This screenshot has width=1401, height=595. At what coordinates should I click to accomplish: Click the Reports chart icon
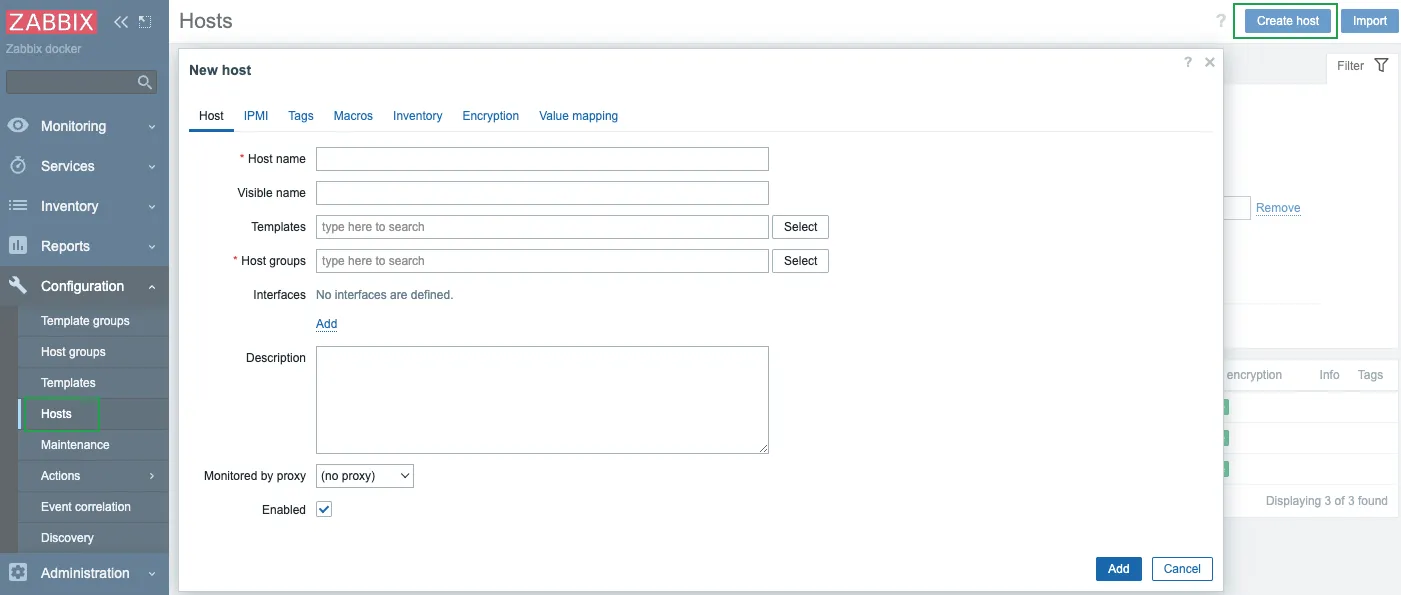click(18, 246)
